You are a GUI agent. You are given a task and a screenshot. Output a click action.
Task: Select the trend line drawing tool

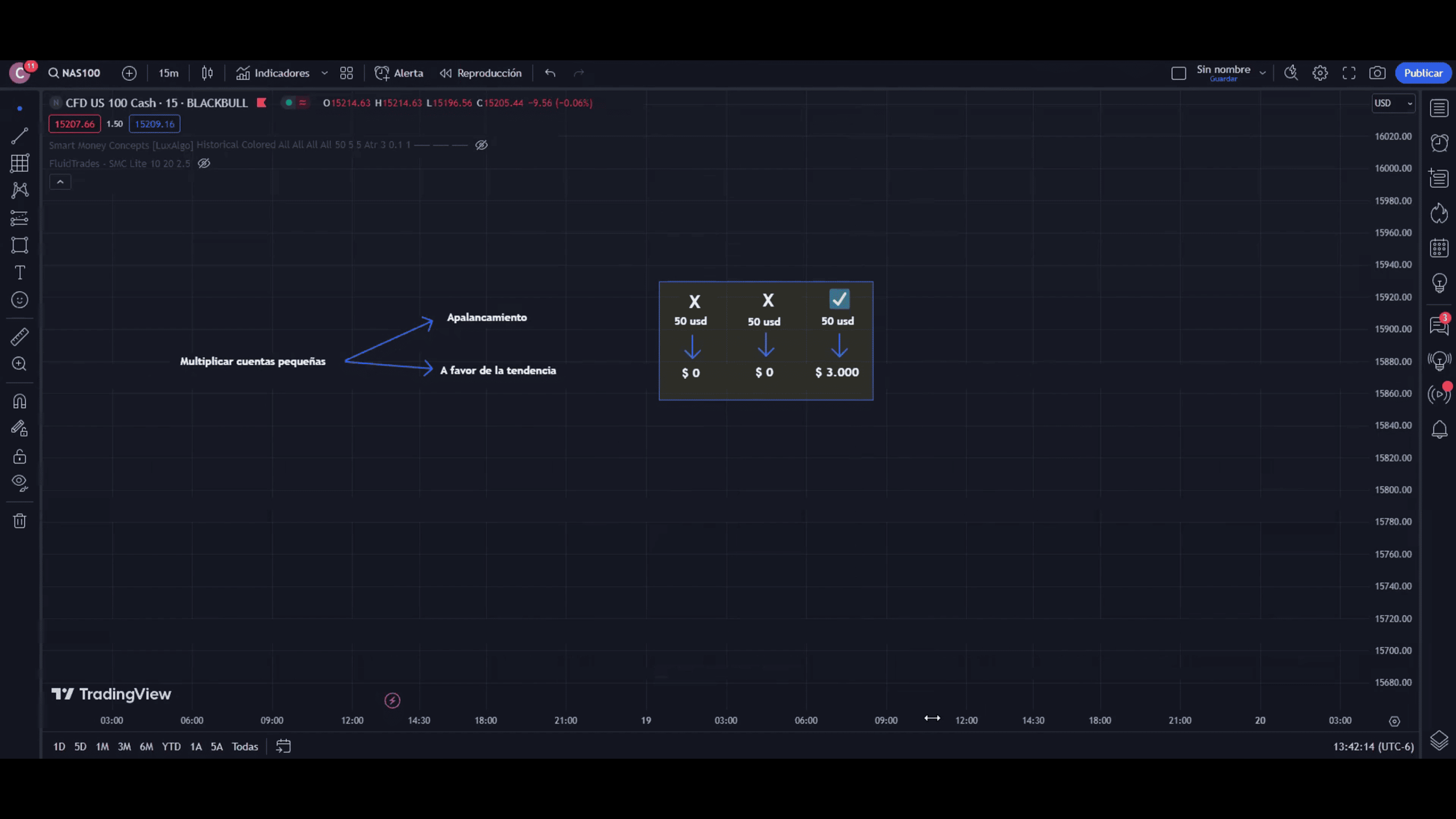(19, 135)
